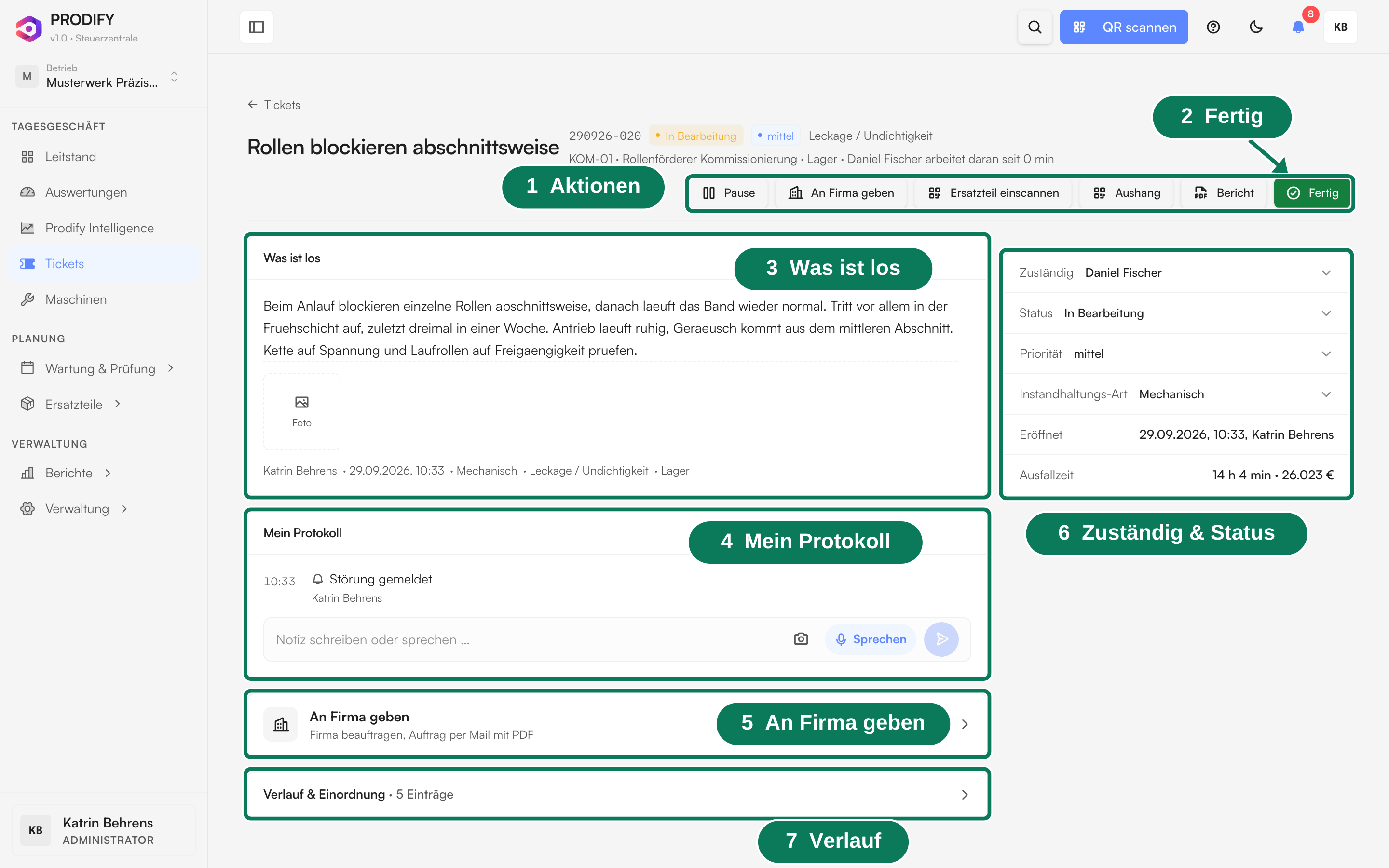
Task: Toggle the sidebar panel icon
Action: click(257, 27)
